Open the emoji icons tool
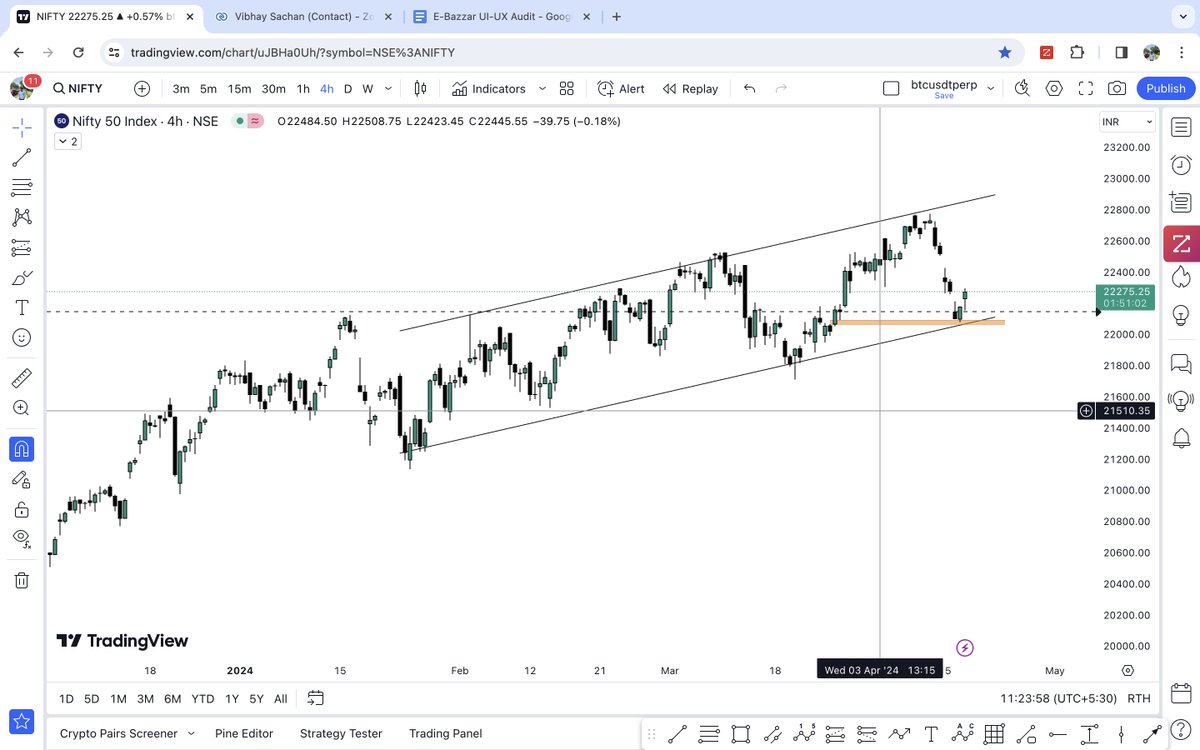 [x=21, y=337]
